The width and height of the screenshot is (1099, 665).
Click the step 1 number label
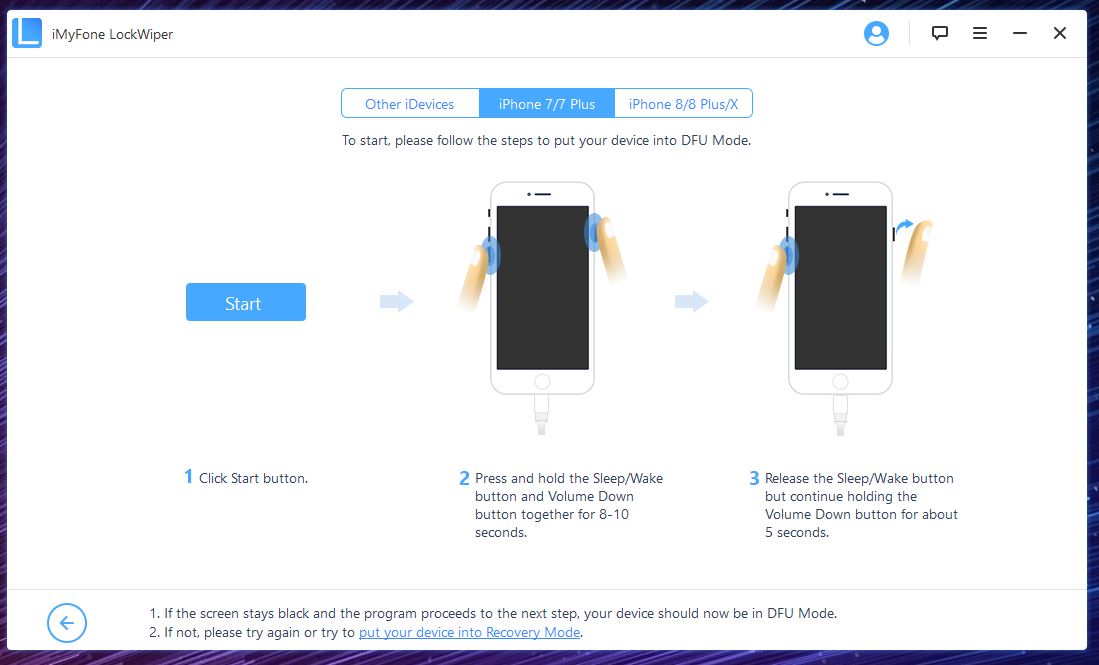pyautogui.click(x=188, y=477)
